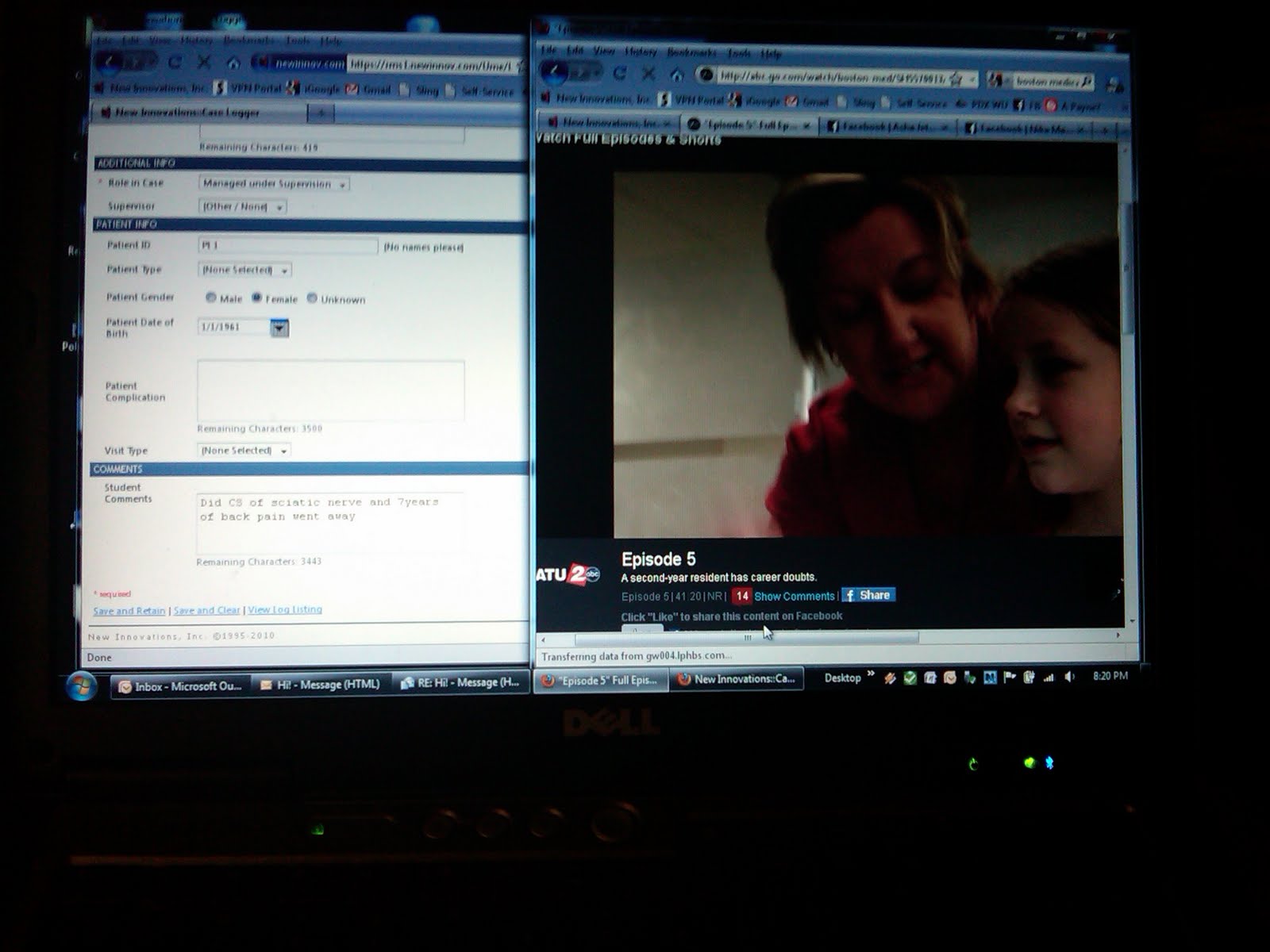Open the 'RE: Hi! - Message' taskbar button

[x=460, y=682]
